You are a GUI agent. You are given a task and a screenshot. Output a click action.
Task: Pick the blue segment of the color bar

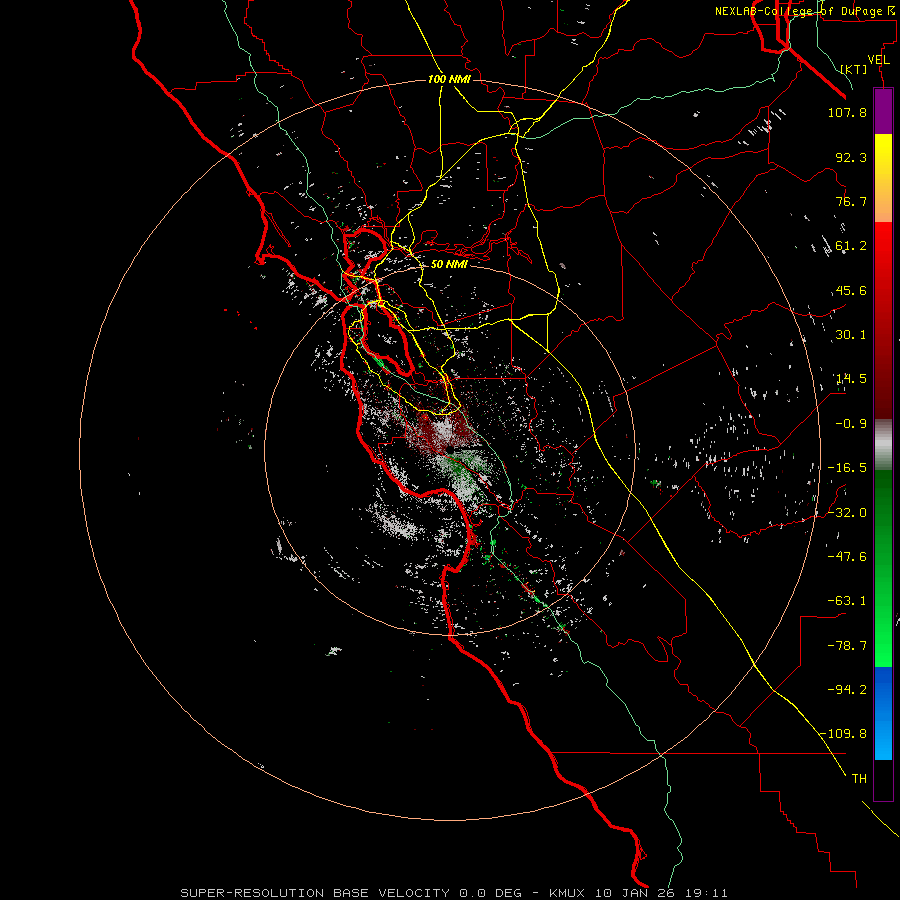(883, 713)
